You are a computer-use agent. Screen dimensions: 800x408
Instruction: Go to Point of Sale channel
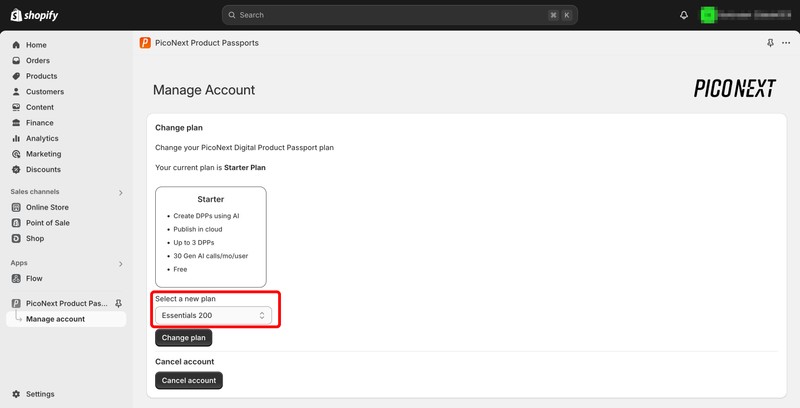coord(49,223)
